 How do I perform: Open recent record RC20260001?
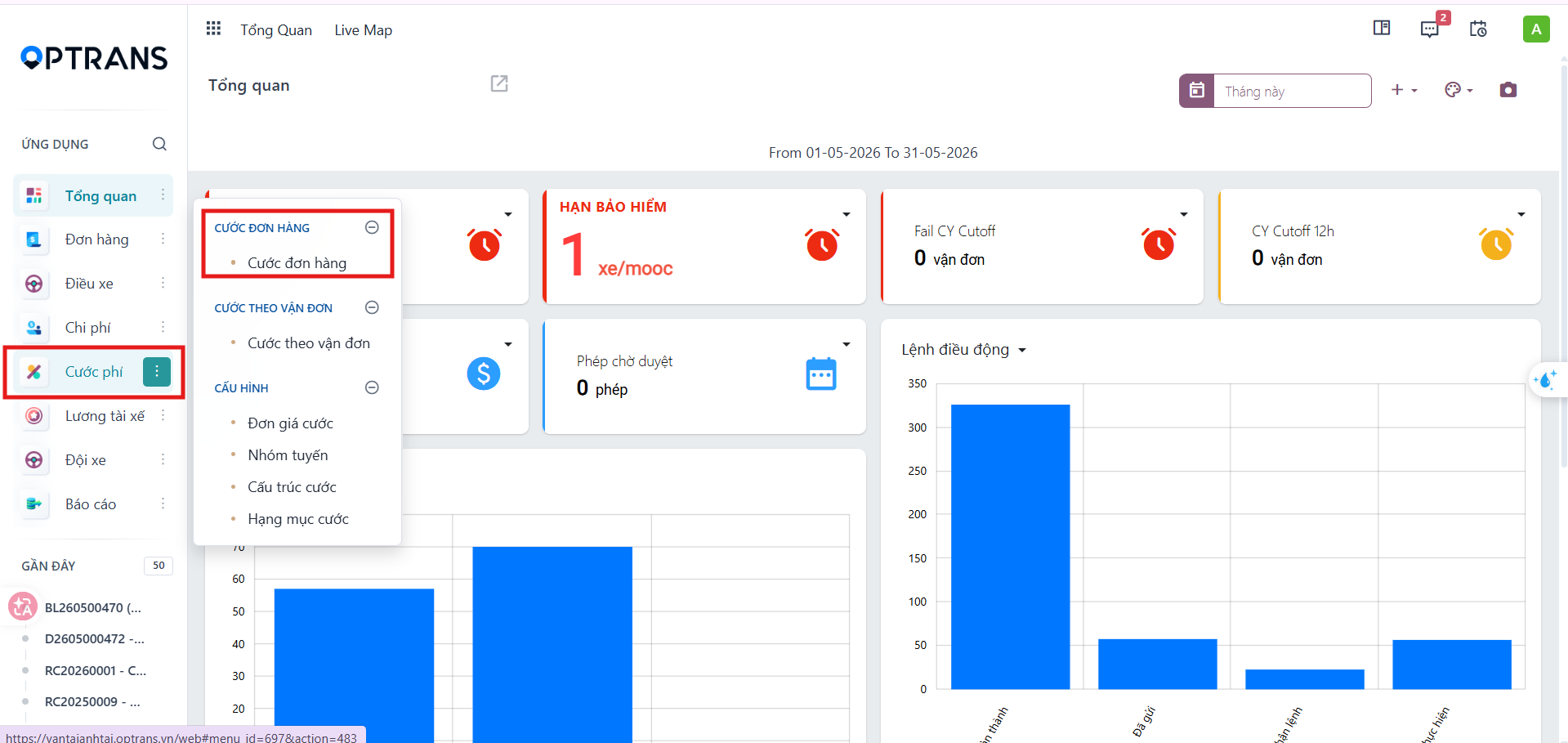click(96, 670)
